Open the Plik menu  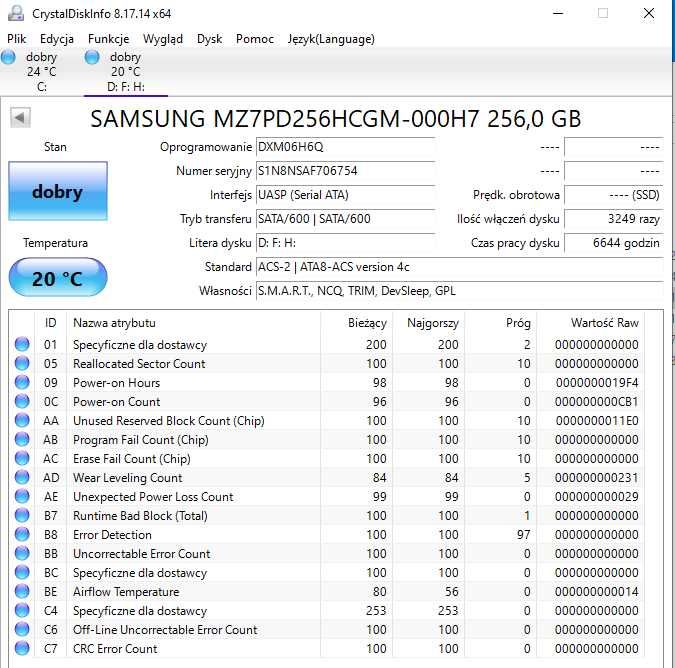tap(16, 39)
